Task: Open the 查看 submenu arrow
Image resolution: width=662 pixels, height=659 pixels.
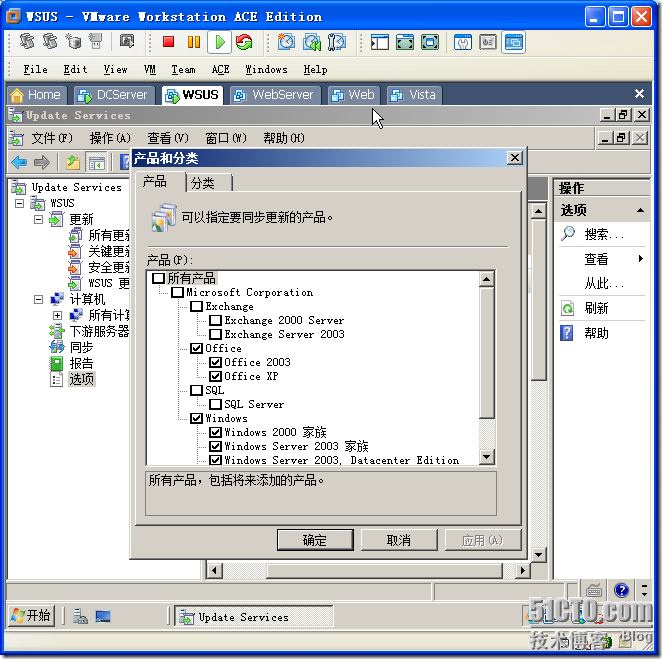Action: [640, 258]
